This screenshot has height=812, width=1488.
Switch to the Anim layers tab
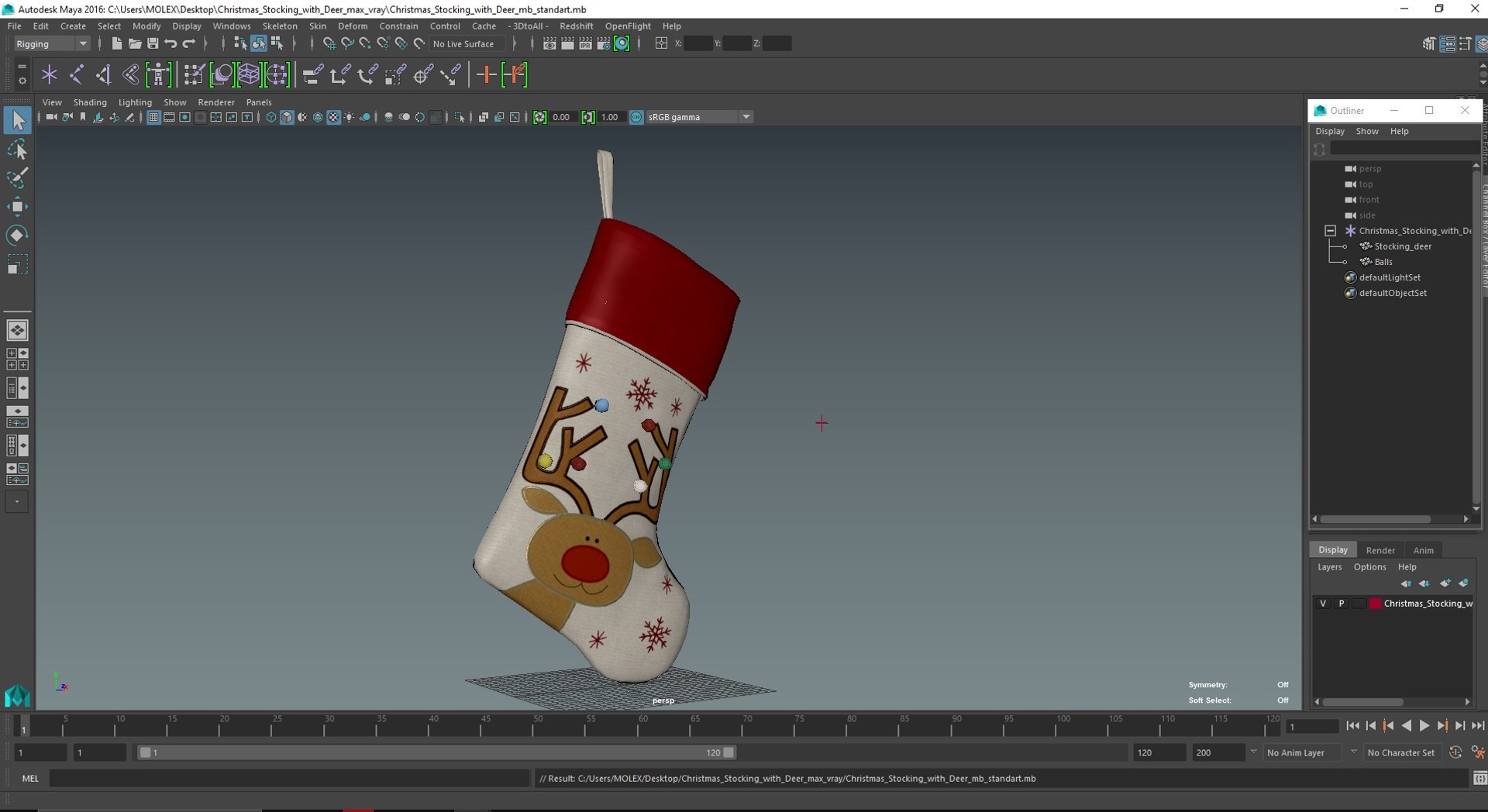coord(1423,550)
